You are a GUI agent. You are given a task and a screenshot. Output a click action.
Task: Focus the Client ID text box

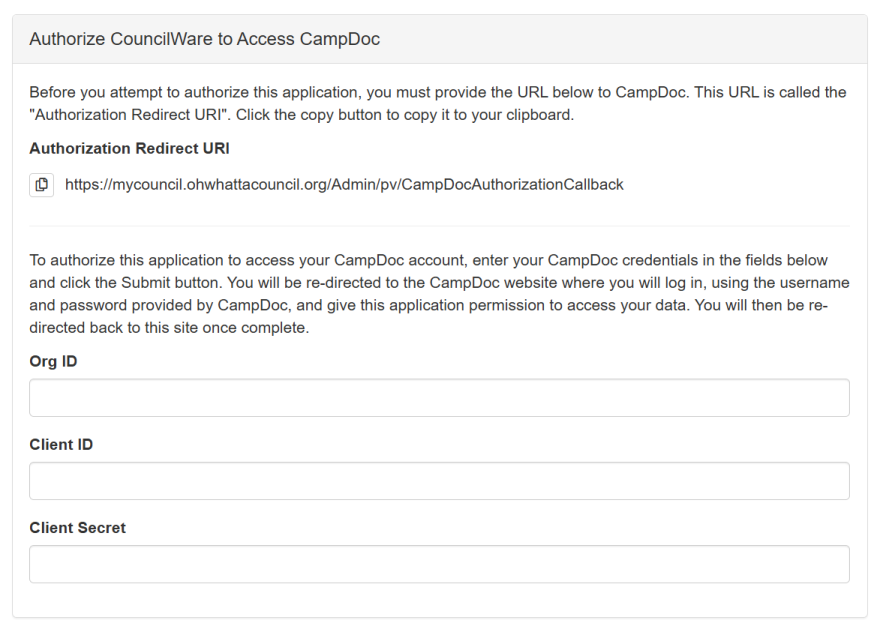point(439,481)
